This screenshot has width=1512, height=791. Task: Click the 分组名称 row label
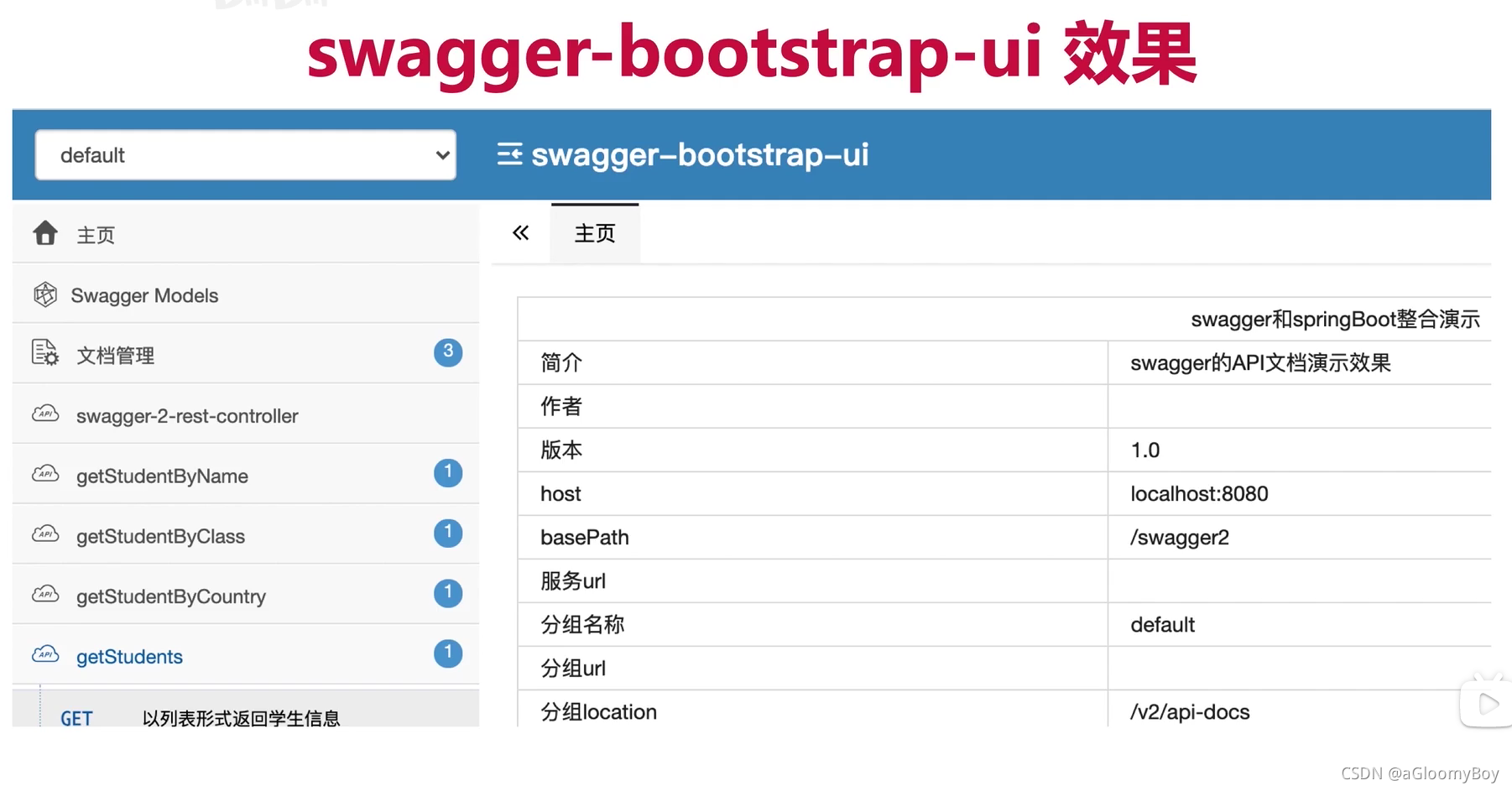coord(582,624)
